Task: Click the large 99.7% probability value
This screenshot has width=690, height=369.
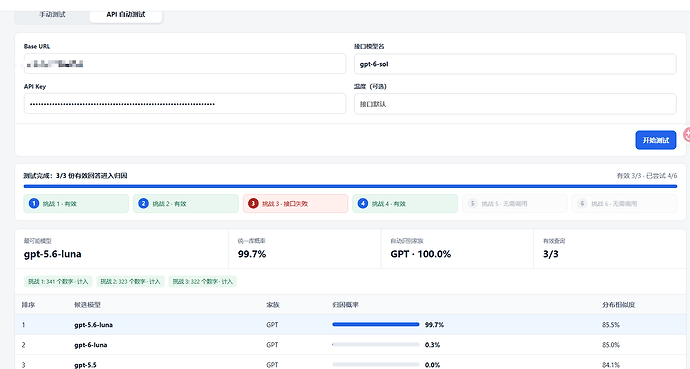Action: pyautogui.click(x=252, y=254)
